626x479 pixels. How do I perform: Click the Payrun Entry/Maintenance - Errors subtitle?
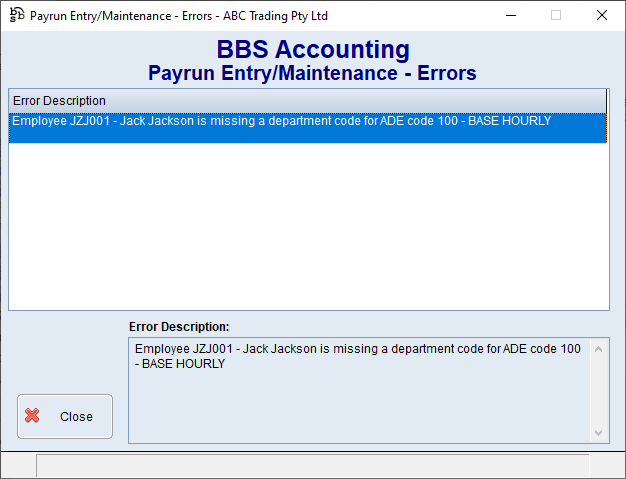pyautogui.click(x=312, y=73)
